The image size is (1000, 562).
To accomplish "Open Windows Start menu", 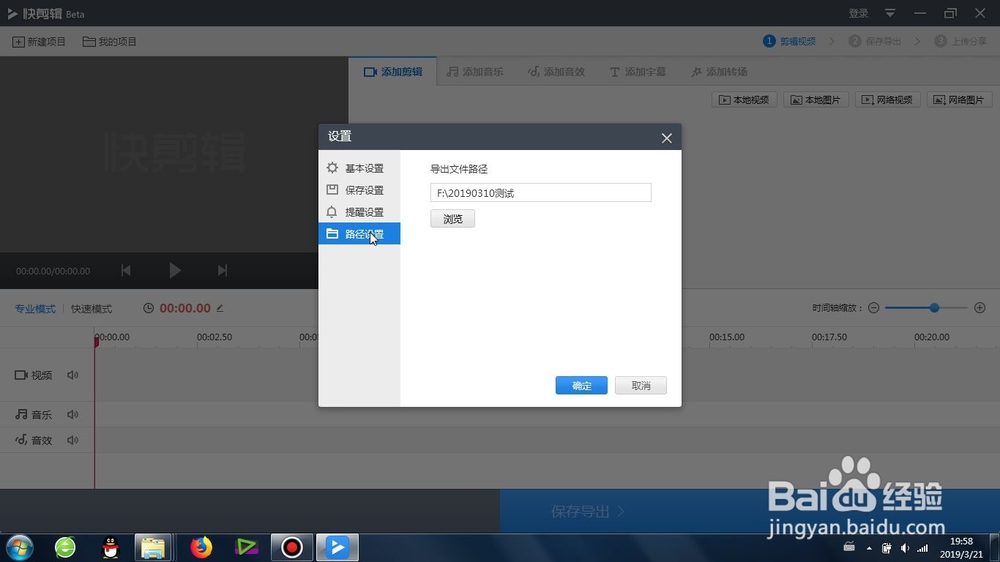I will tap(19, 547).
